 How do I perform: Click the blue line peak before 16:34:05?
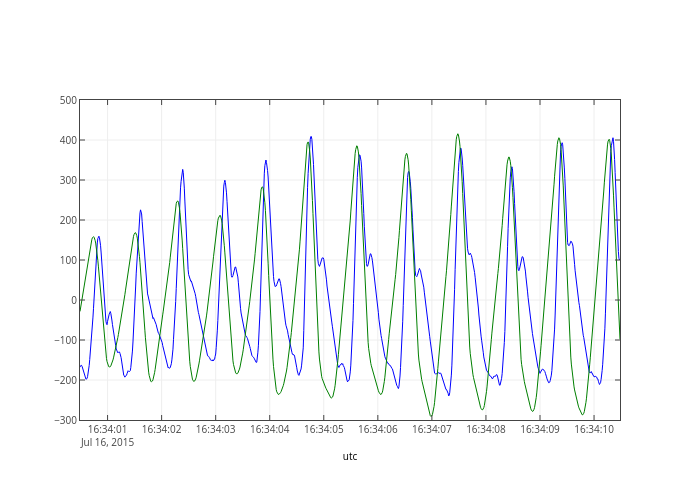pyautogui.click(x=311, y=137)
